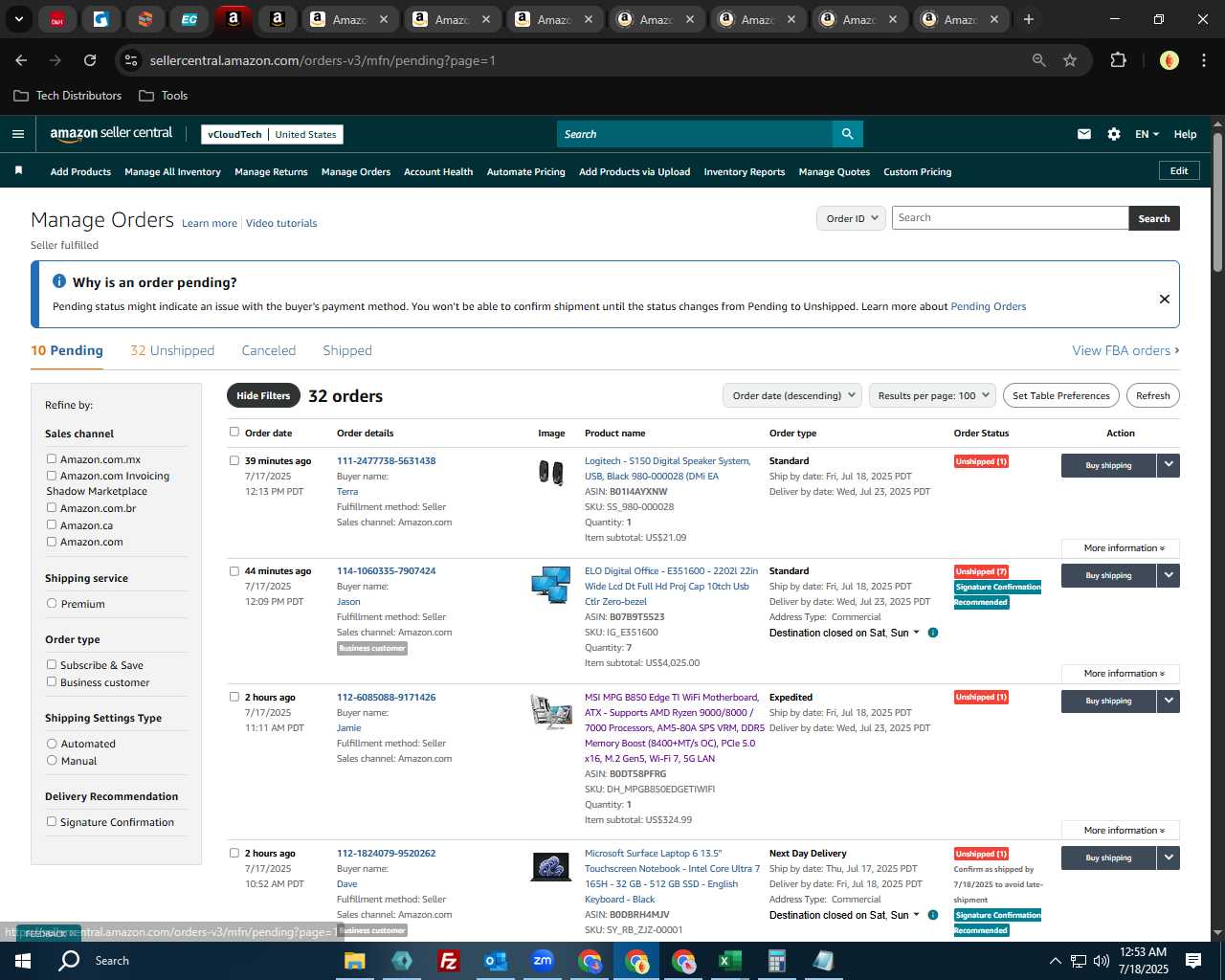
Task: Click the info icon in pending banner
Action: pyautogui.click(x=59, y=281)
